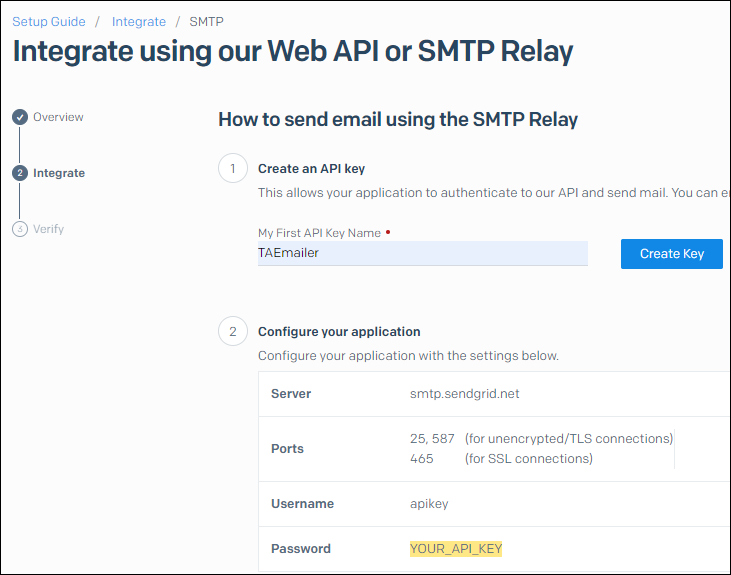Go to the Integrate breadcrumb link
The width and height of the screenshot is (731, 575).
139,22
